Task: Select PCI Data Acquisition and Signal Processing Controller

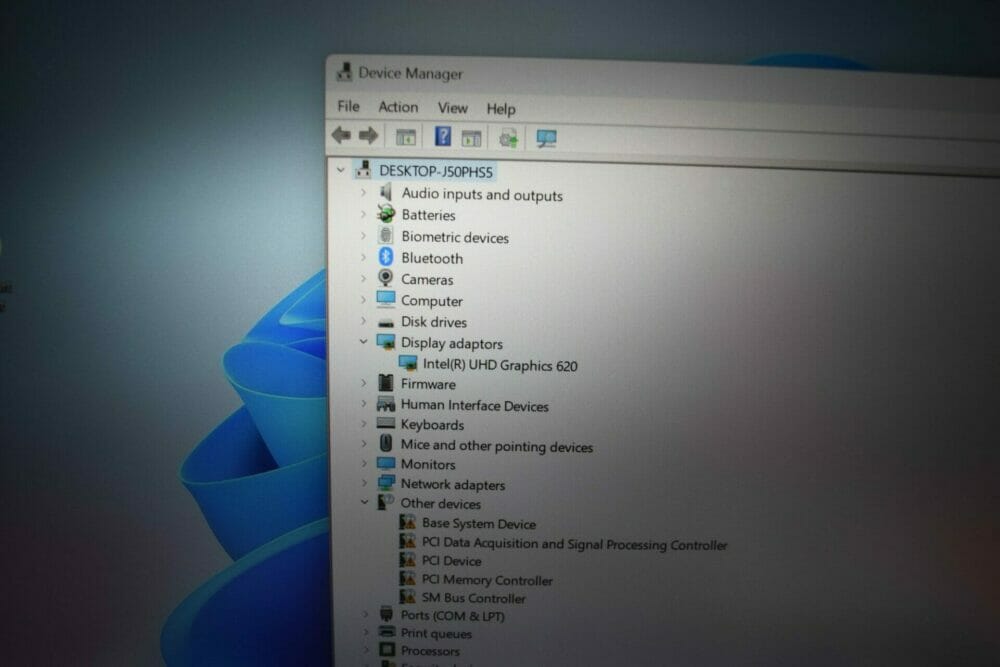Action: click(x=574, y=544)
